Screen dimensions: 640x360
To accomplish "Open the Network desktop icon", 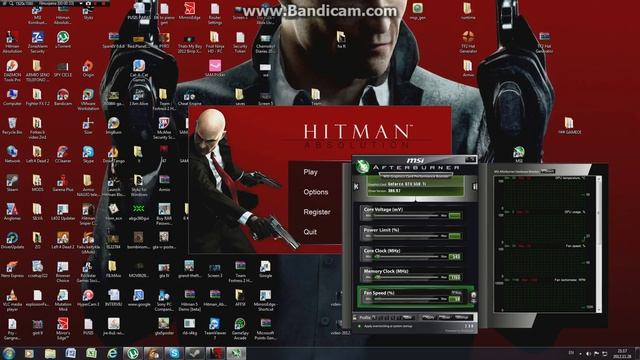I will tap(12, 154).
